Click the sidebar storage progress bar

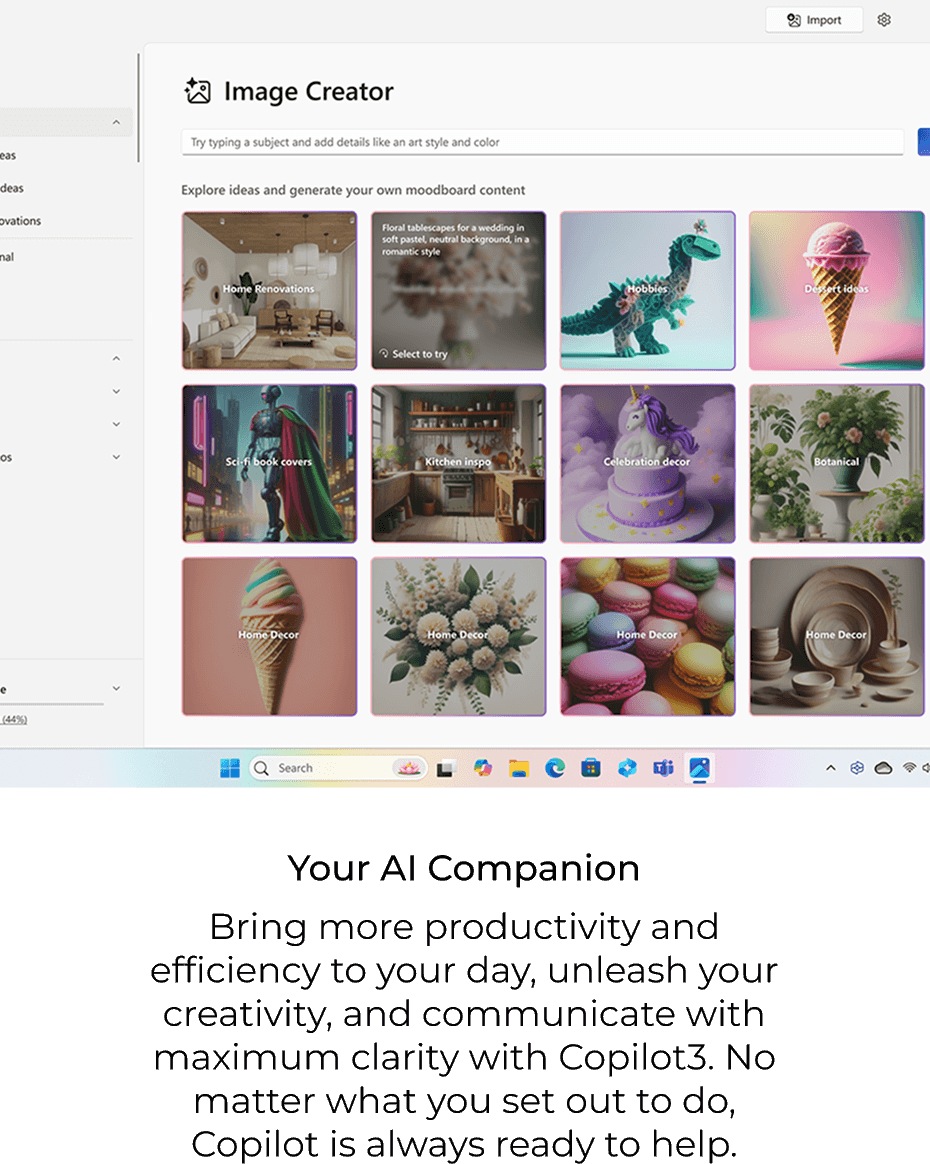pos(52,704)
